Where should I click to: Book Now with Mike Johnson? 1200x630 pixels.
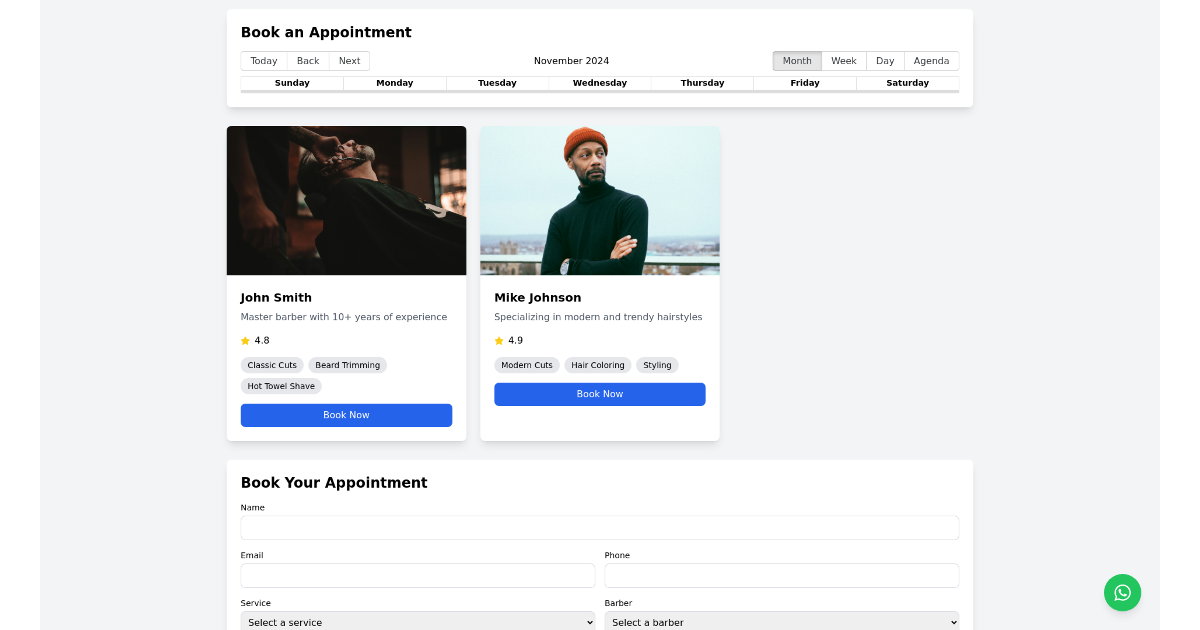click(599, 394)
